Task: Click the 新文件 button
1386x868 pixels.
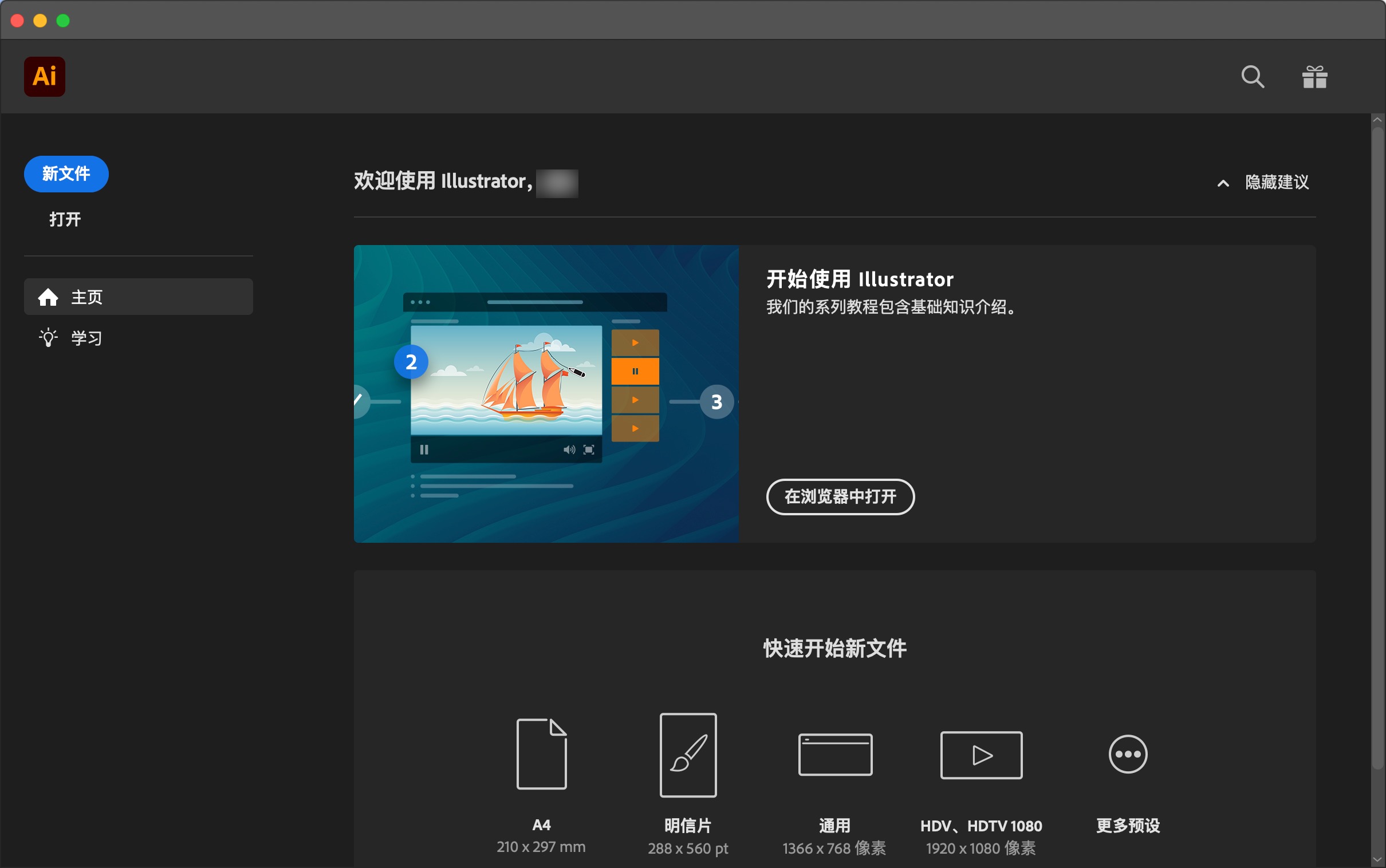Action: pyautogui.click(x=66, y=173)
